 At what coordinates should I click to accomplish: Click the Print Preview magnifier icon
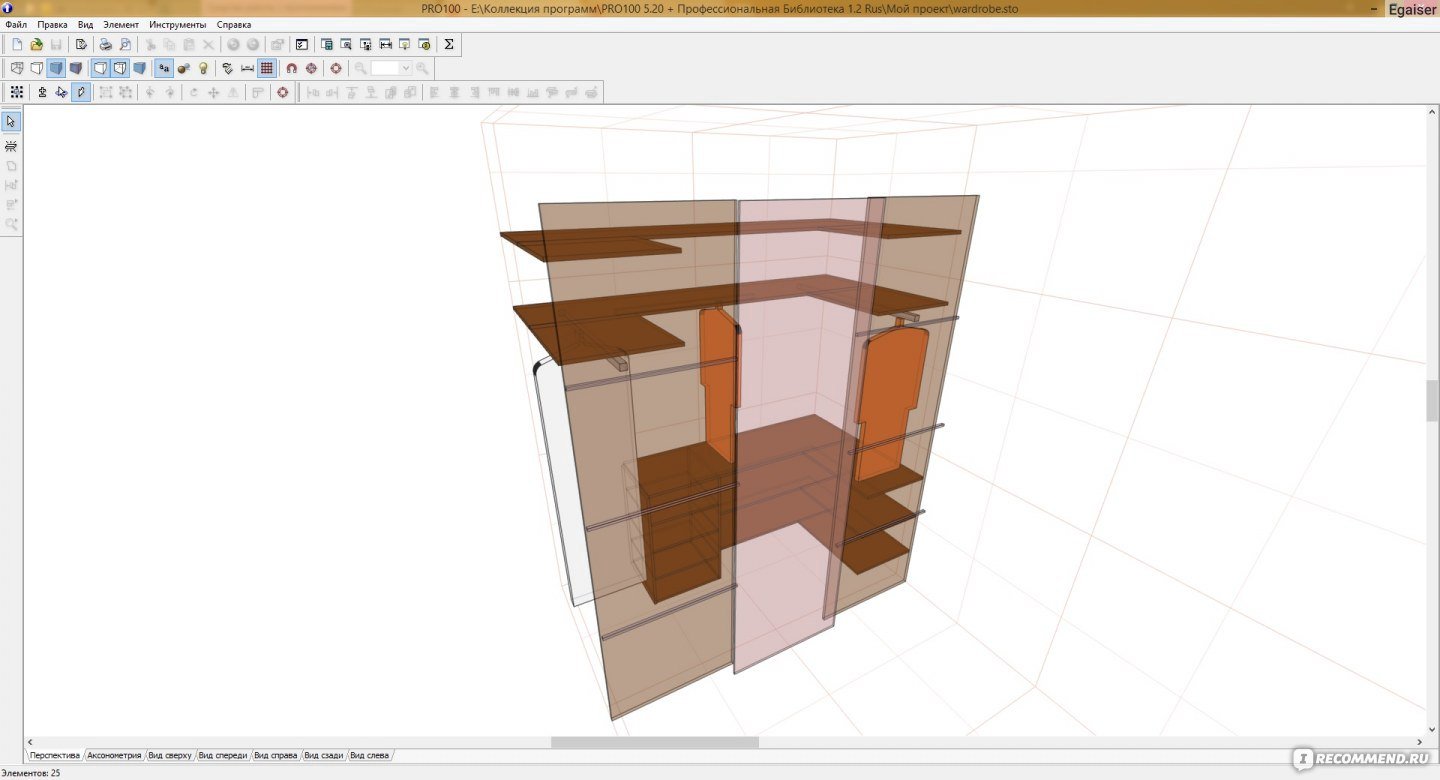(125, 44)
